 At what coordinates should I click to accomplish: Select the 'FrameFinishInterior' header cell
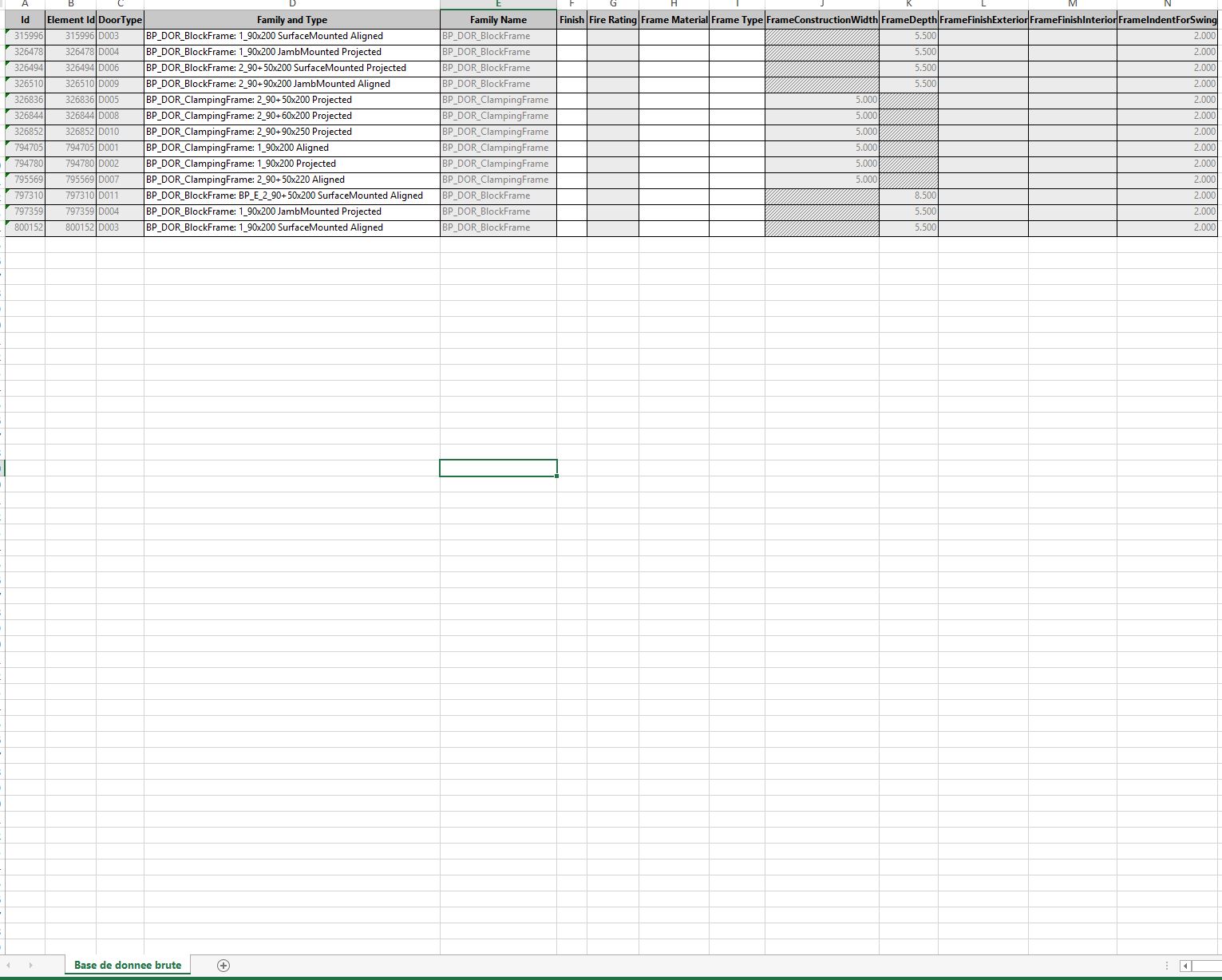1073,20
